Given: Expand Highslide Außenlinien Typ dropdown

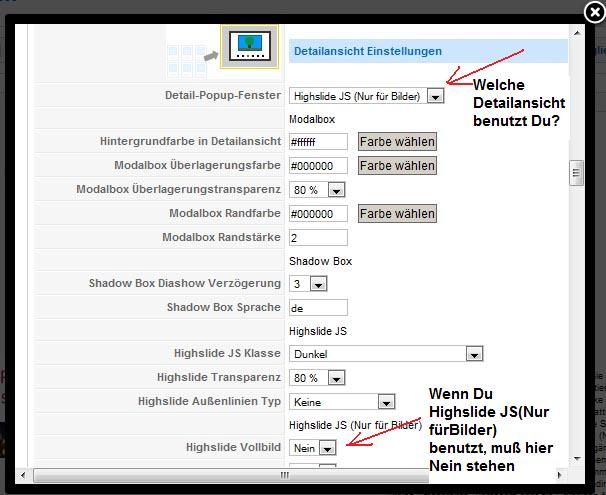Looking at the screenshot, I should [342, 401].
